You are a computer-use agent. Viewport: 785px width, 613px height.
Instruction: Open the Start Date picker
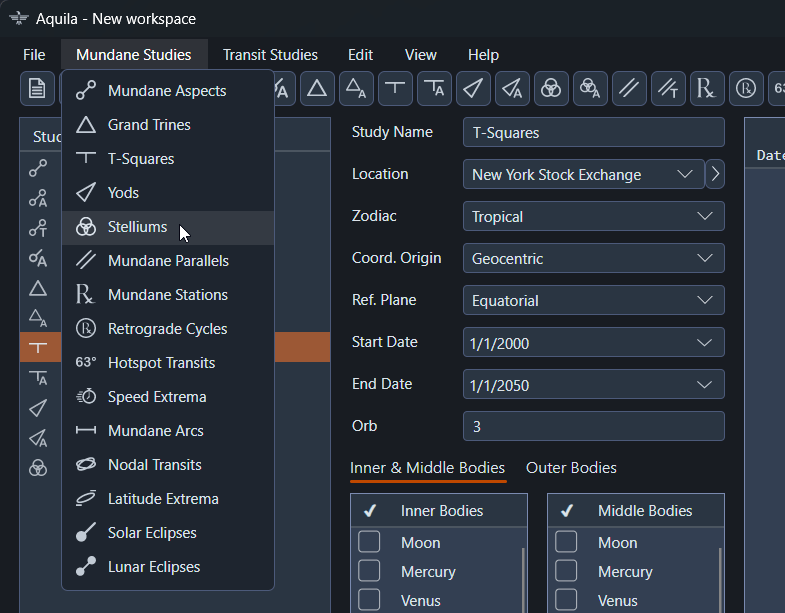pyautogui.click(x=594, y=343)
